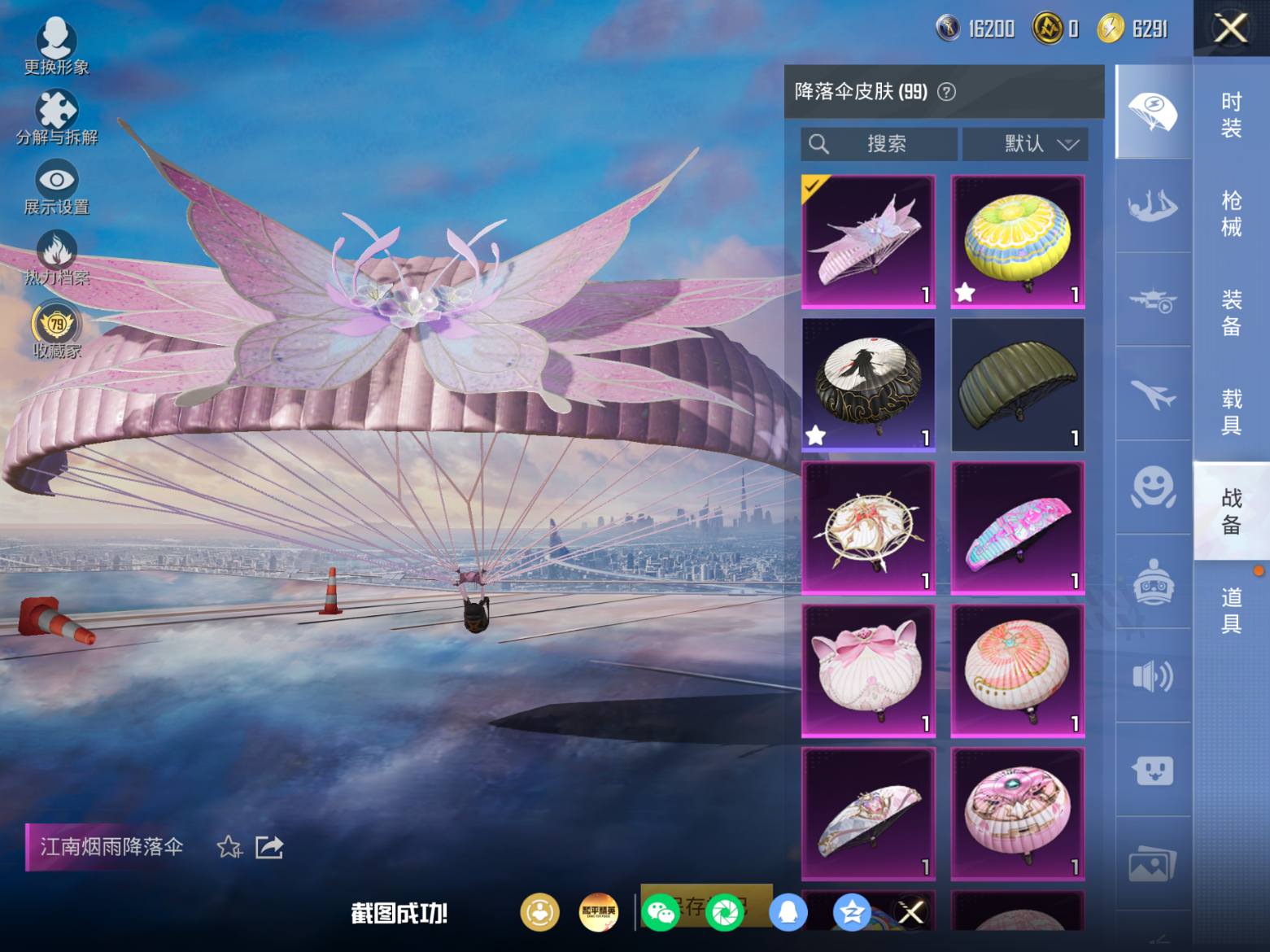
Task: Expand the 默认 sort dropdown
Action: (x=1025, y=144)
